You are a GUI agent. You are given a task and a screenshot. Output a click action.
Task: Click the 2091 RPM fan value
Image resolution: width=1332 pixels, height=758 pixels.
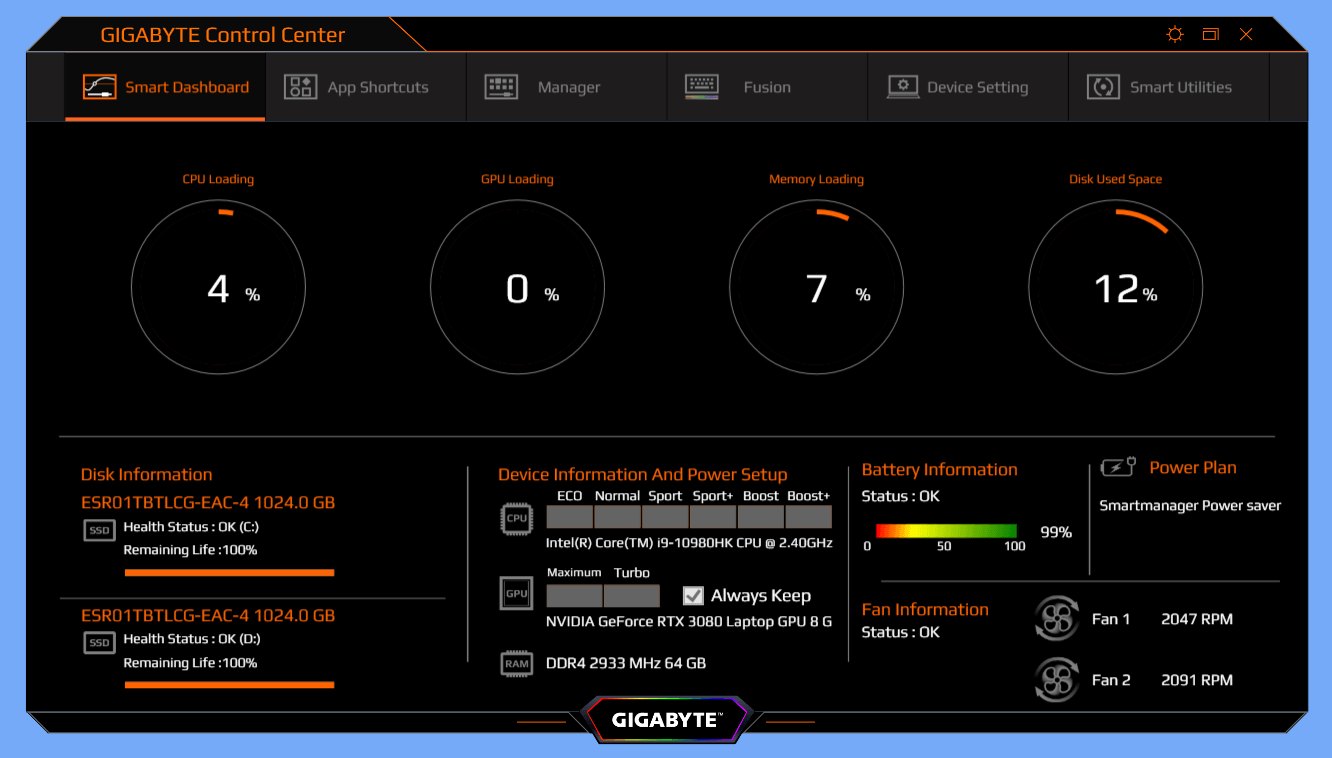pyautogui.click(x=1197, y=680)
